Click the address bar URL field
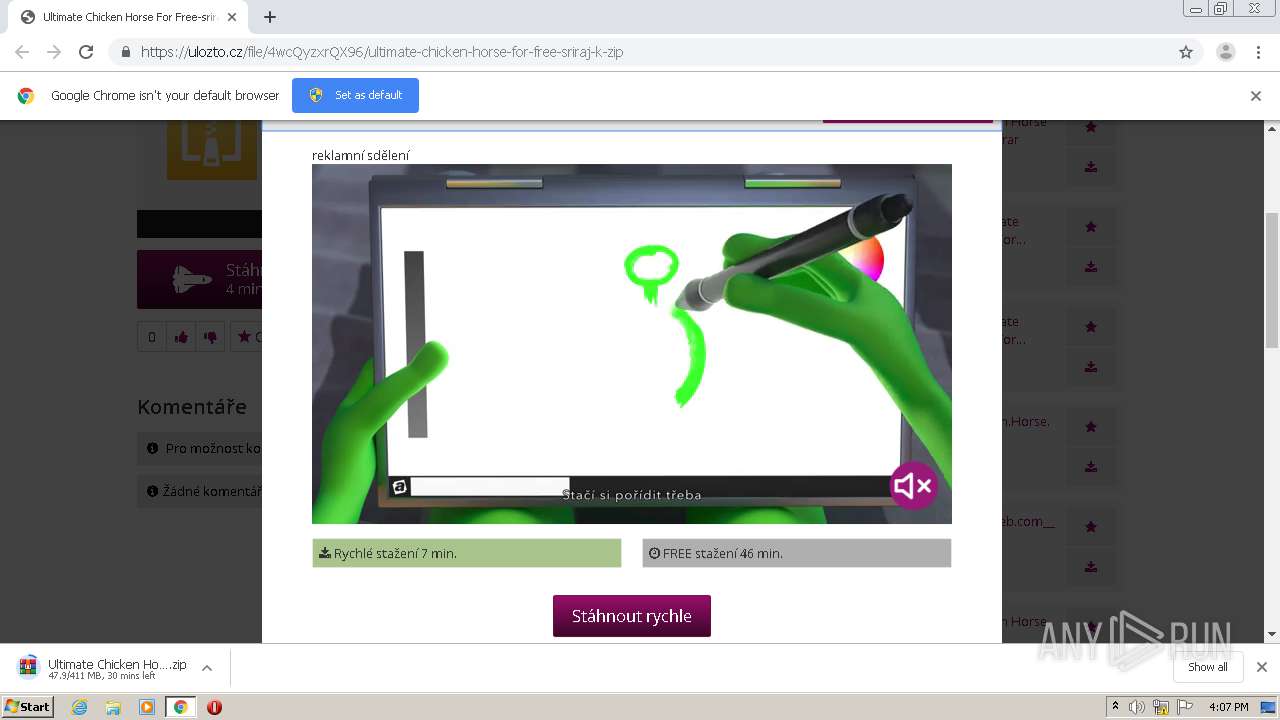This screenshot has width=1280, height=720. pyautogui.click(x=655, y=52)
